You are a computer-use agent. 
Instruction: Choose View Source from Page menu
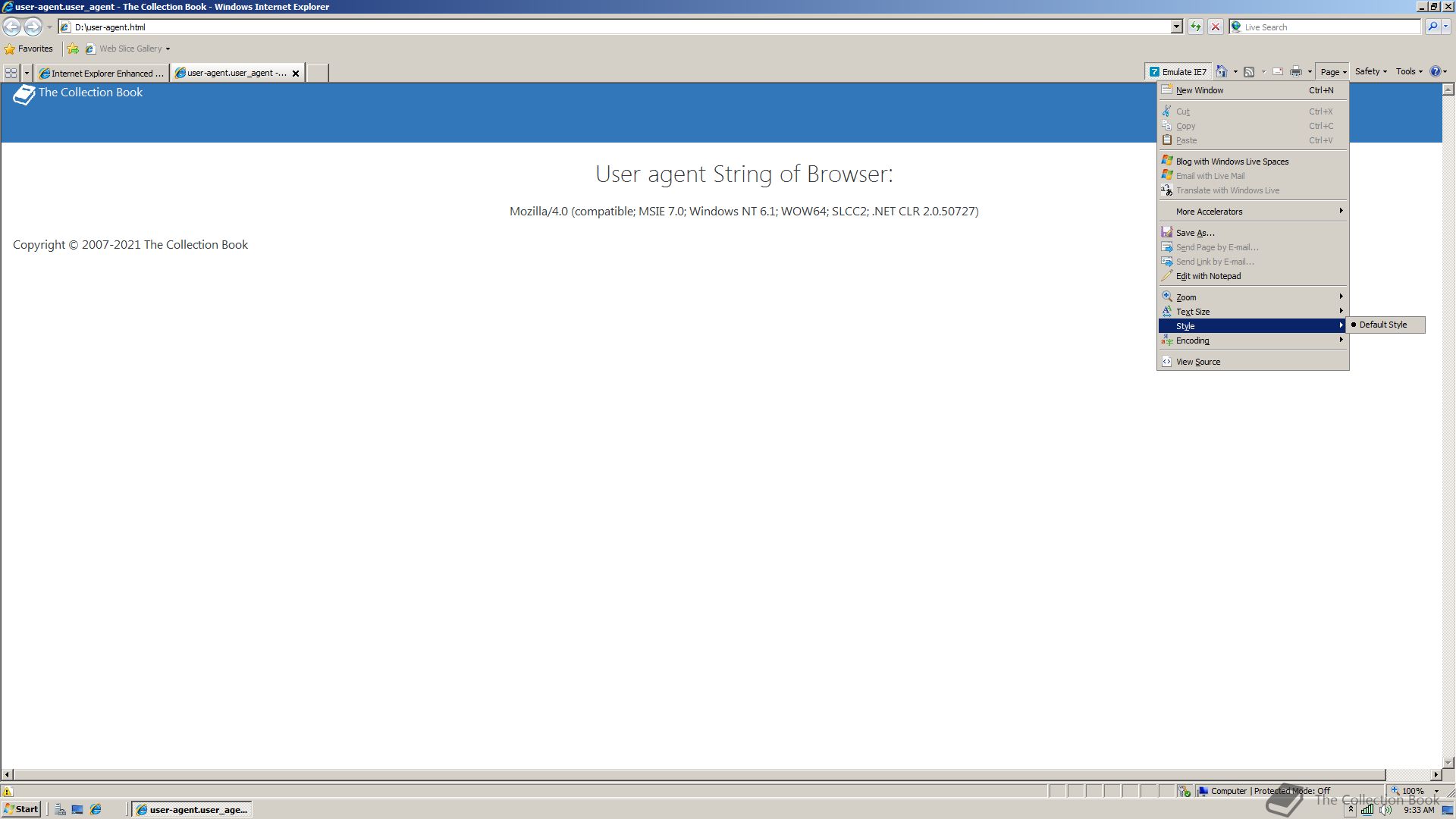1253,362
